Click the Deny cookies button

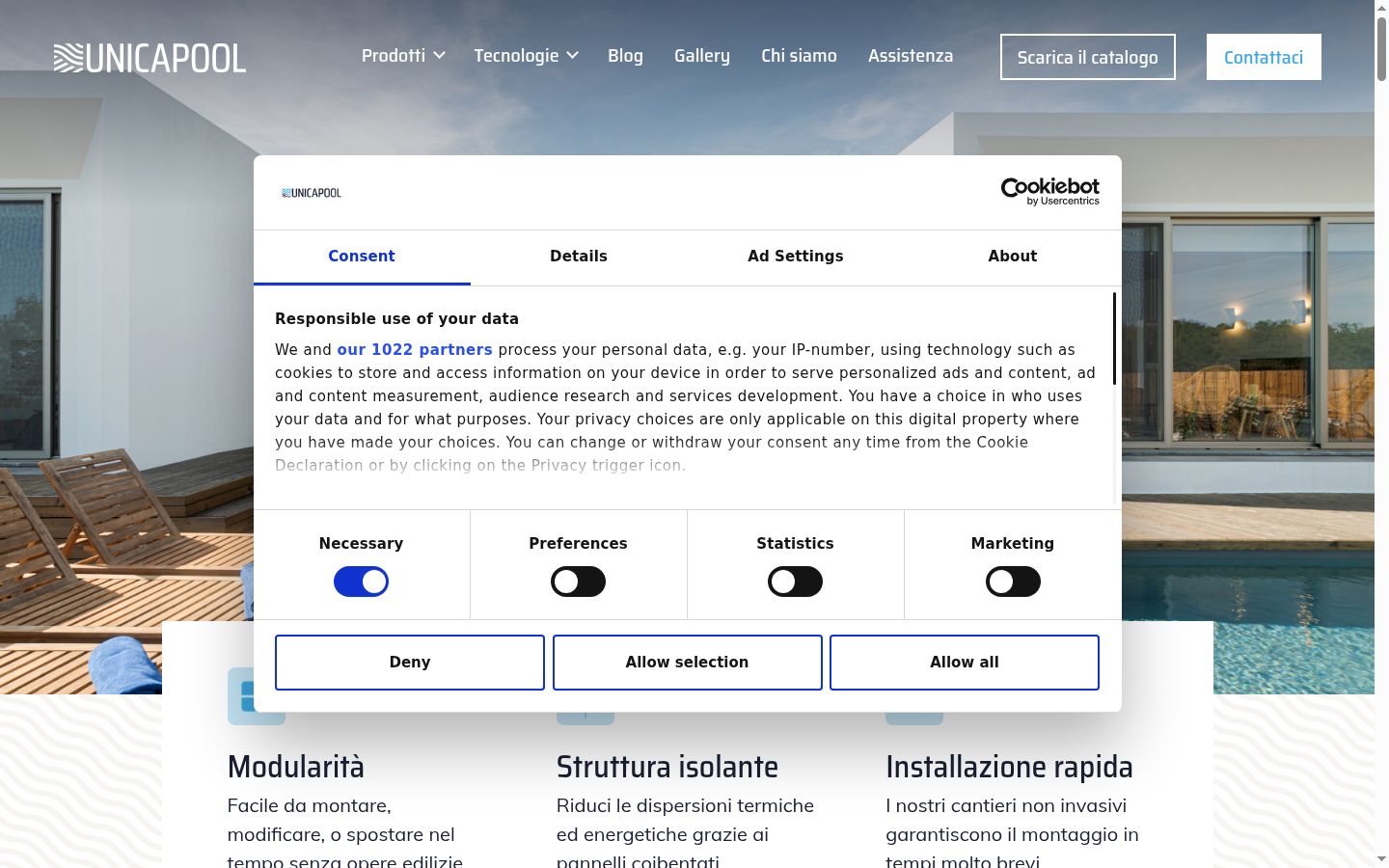click(x=410, y=663)
